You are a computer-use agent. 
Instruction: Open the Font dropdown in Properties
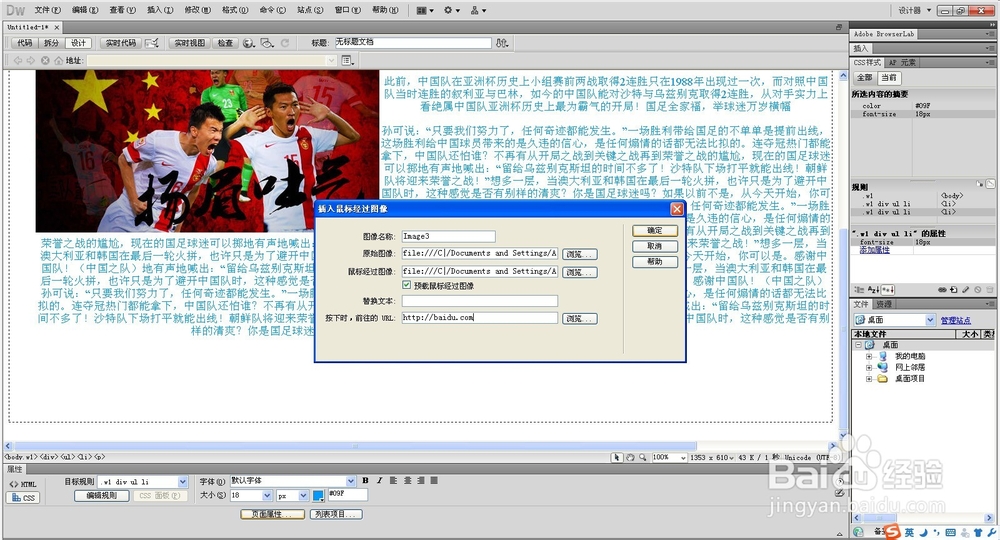click(351, 481)
